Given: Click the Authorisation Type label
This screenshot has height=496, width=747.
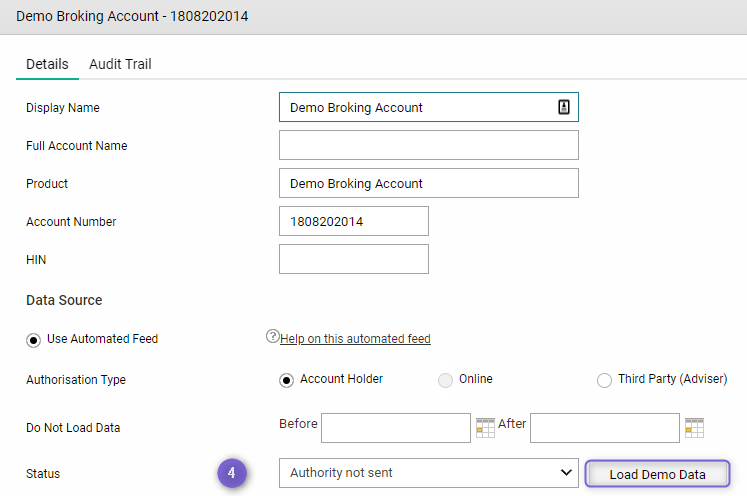Looking at the screenshot, I should point(76,380).
